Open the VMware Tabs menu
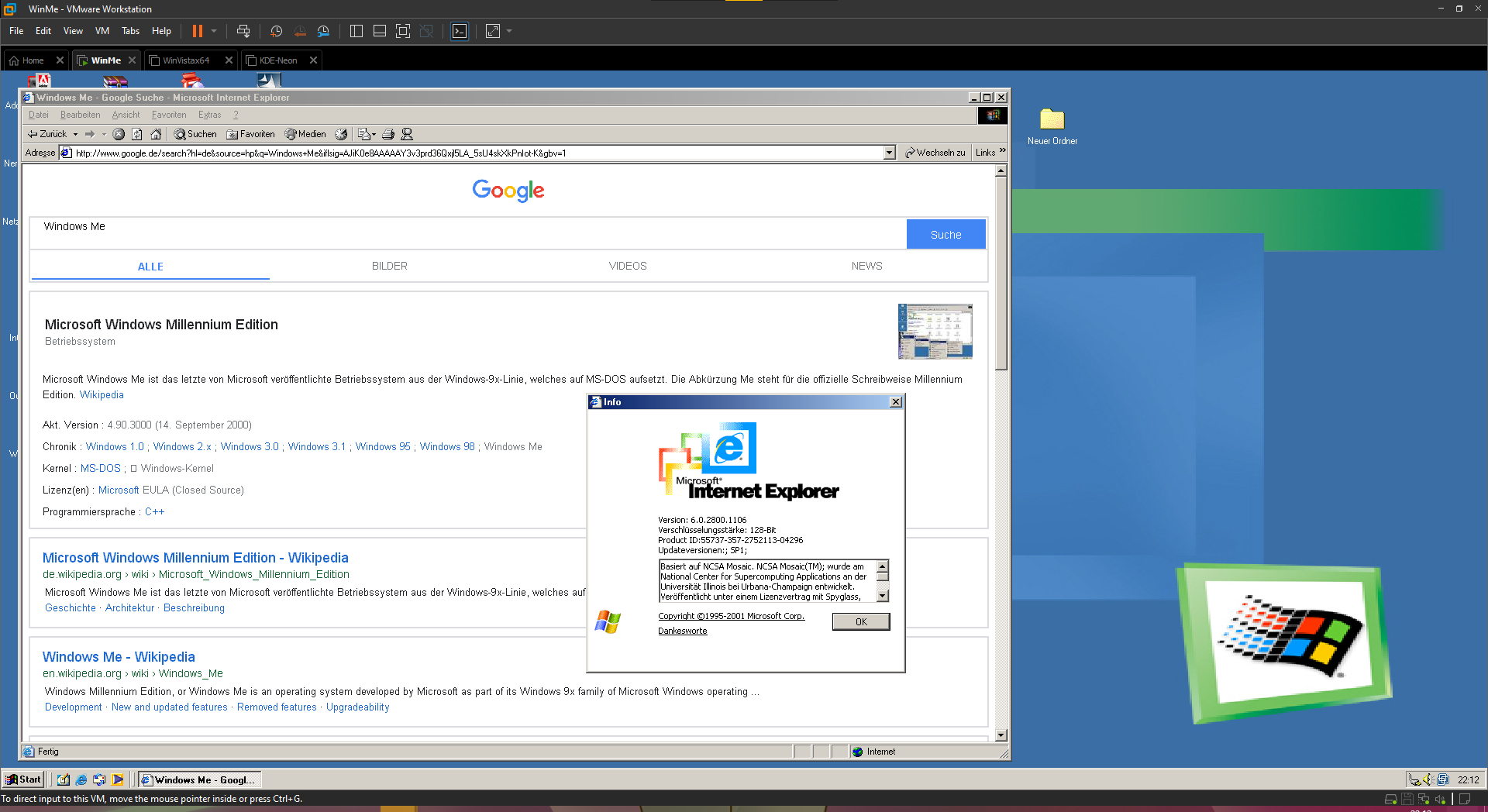The image size is (1488, 812). pyautogui.click(x=130, y=31)
